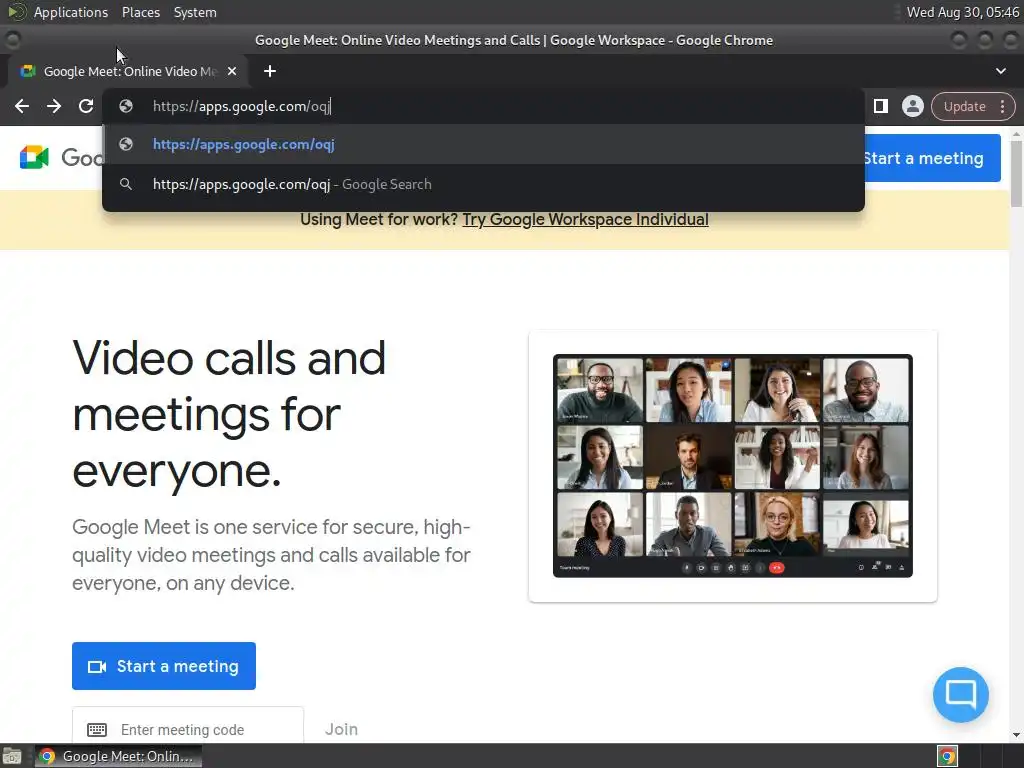Click the Google Meet logo icon
1024x768 pixels.
(34, 157)
